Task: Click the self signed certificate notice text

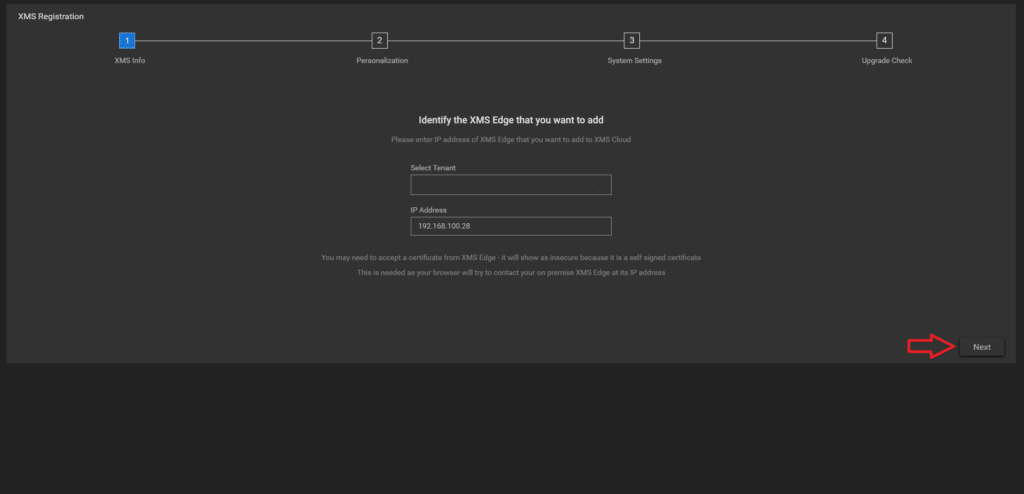Action: [510, 257]
